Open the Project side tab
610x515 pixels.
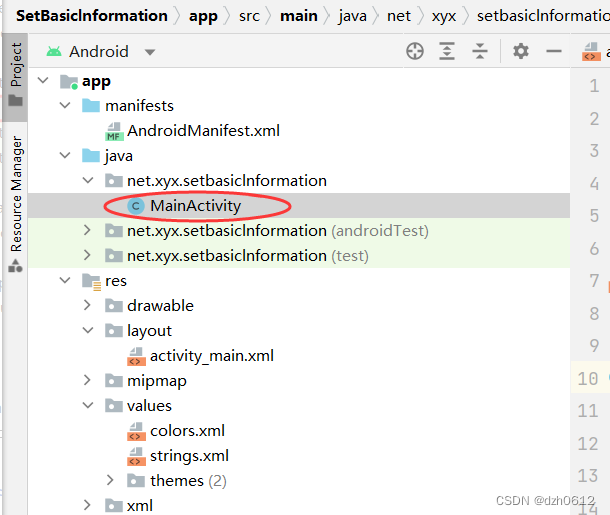(x=16, y=76)
